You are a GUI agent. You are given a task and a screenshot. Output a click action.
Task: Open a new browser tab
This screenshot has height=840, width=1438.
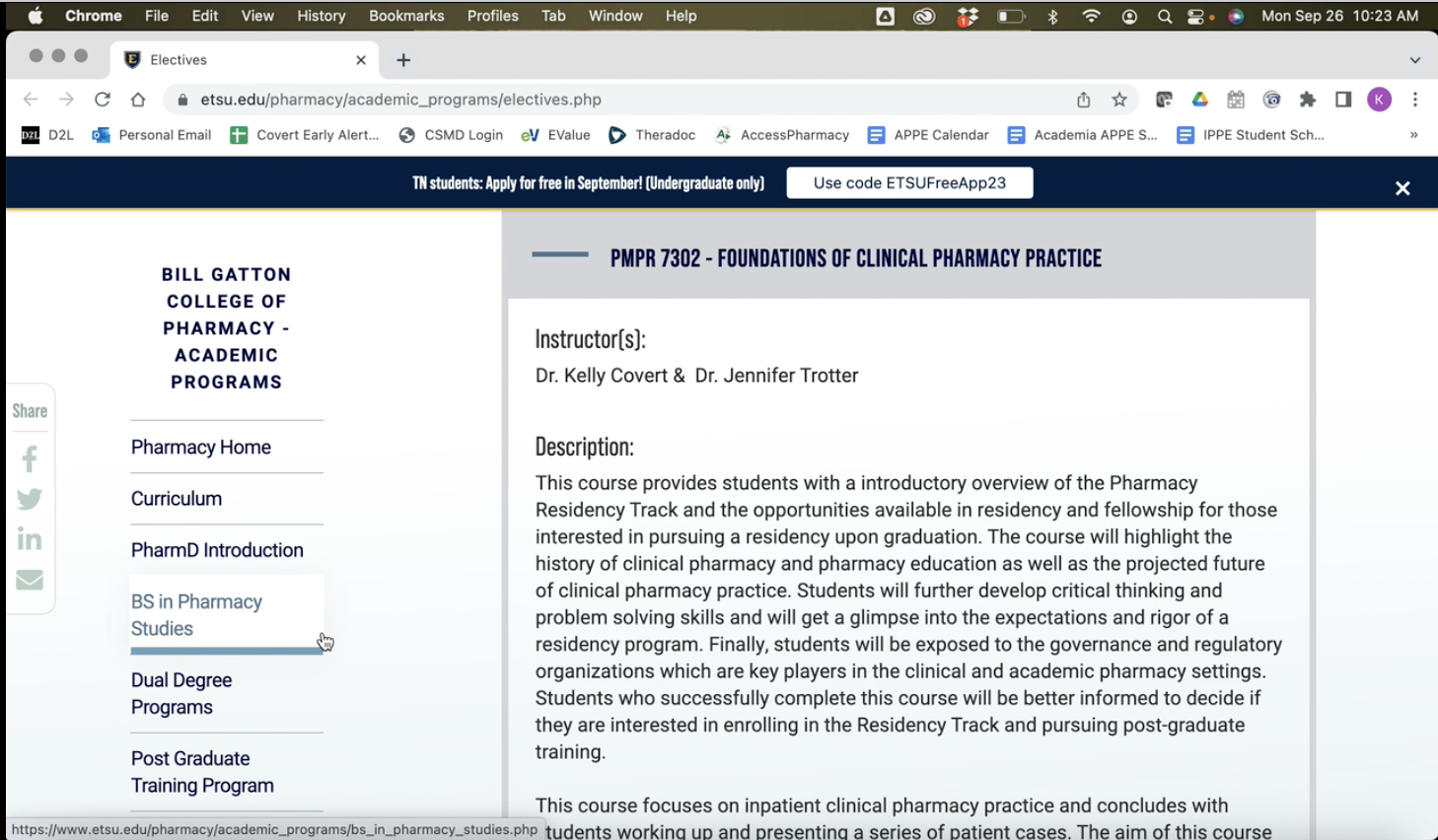point(403,60)
